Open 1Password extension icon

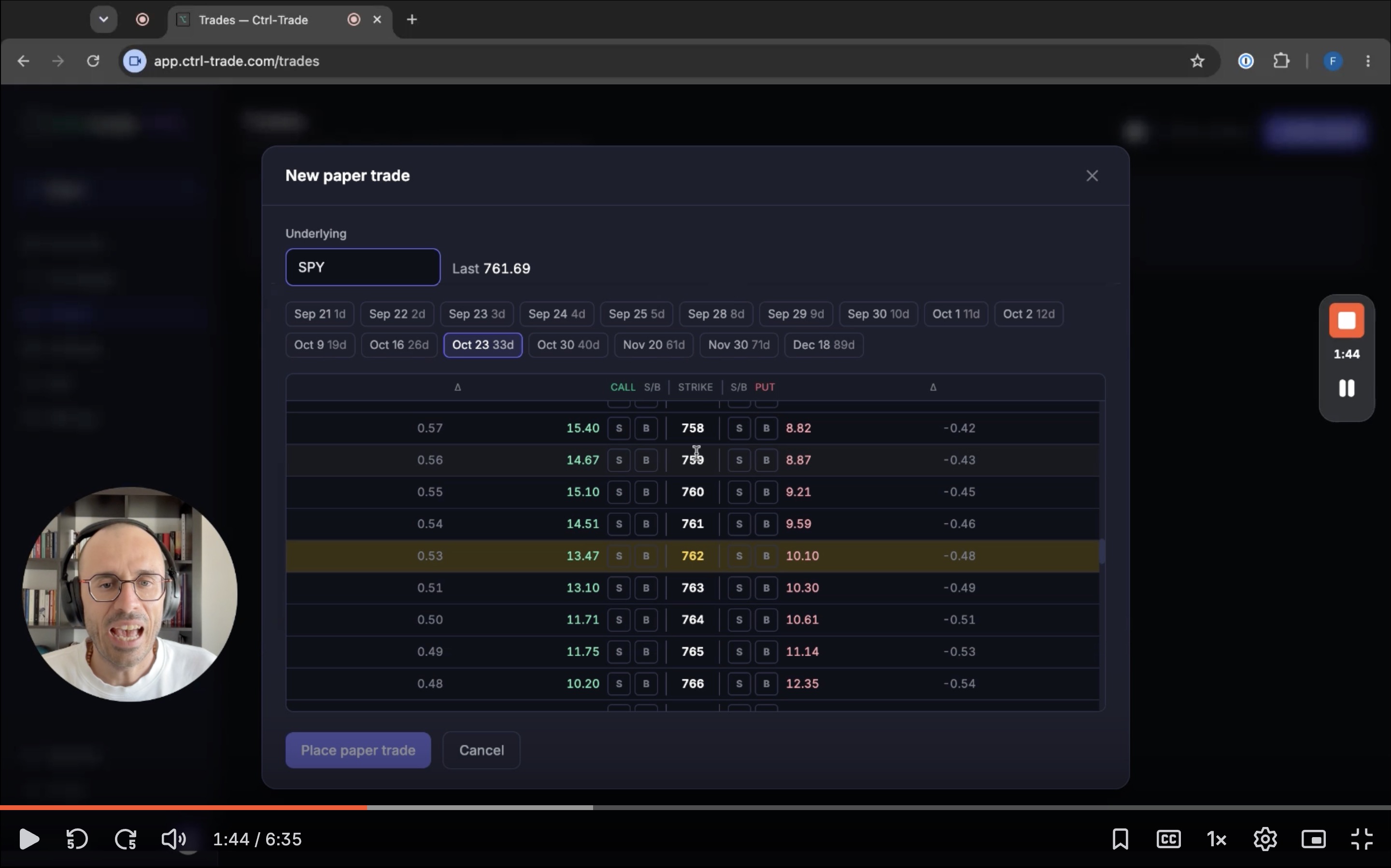(1245, 61)
